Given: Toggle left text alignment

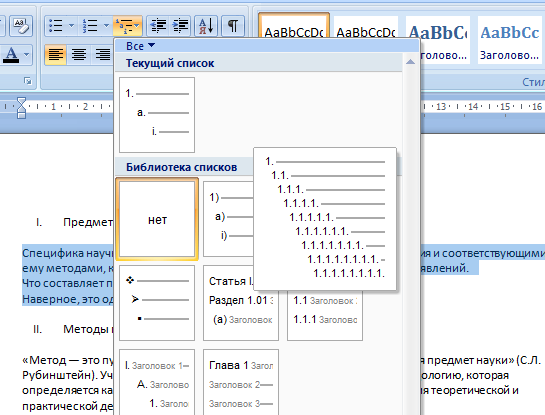Looking at the screenshot, I should coord(56,54).
